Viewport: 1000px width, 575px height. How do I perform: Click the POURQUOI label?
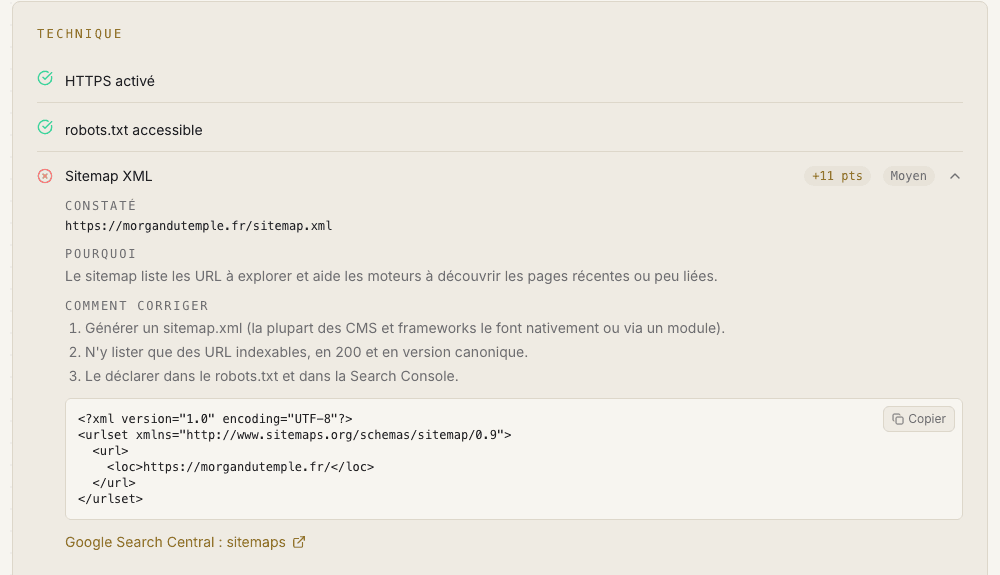tap(101, 254)
